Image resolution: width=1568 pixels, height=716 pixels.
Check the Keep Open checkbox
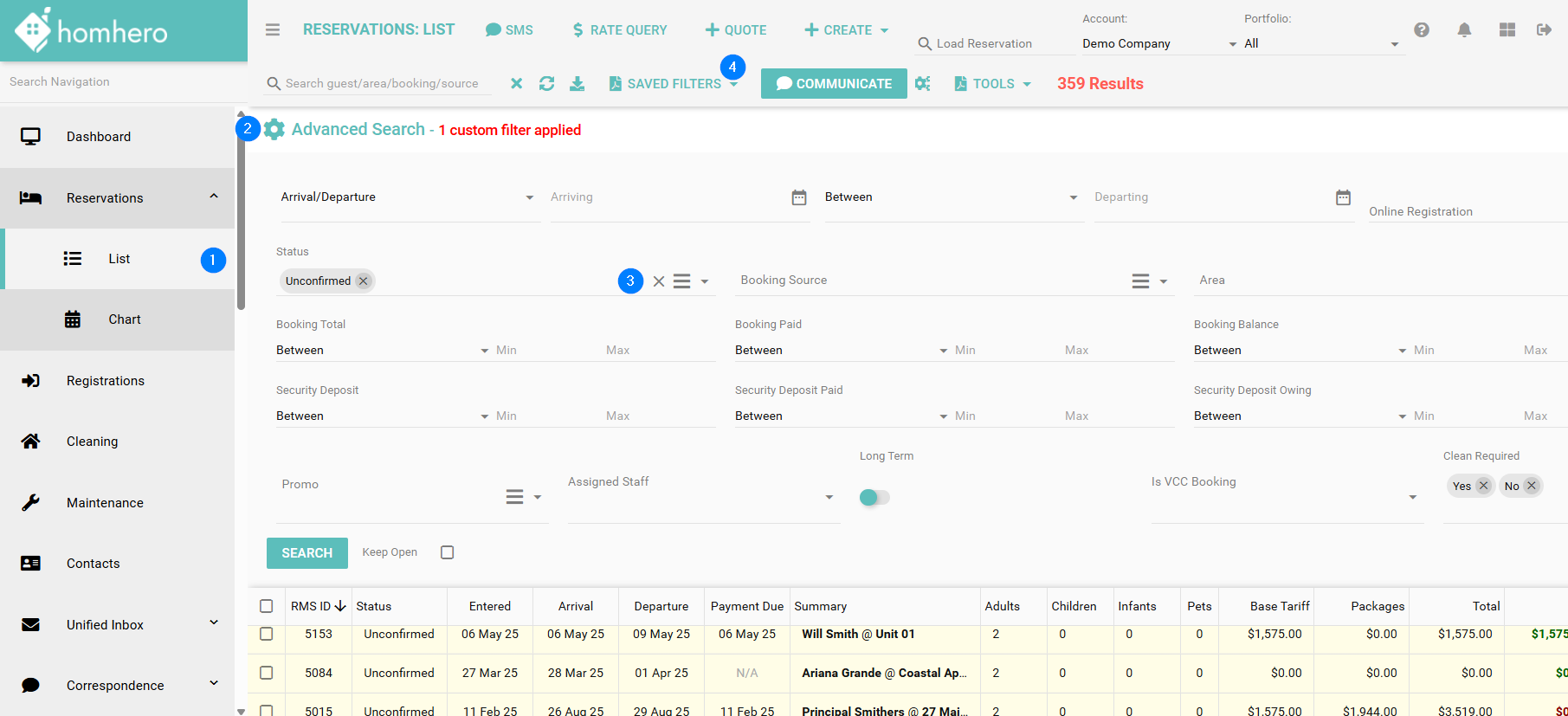[x=447, y=552]
